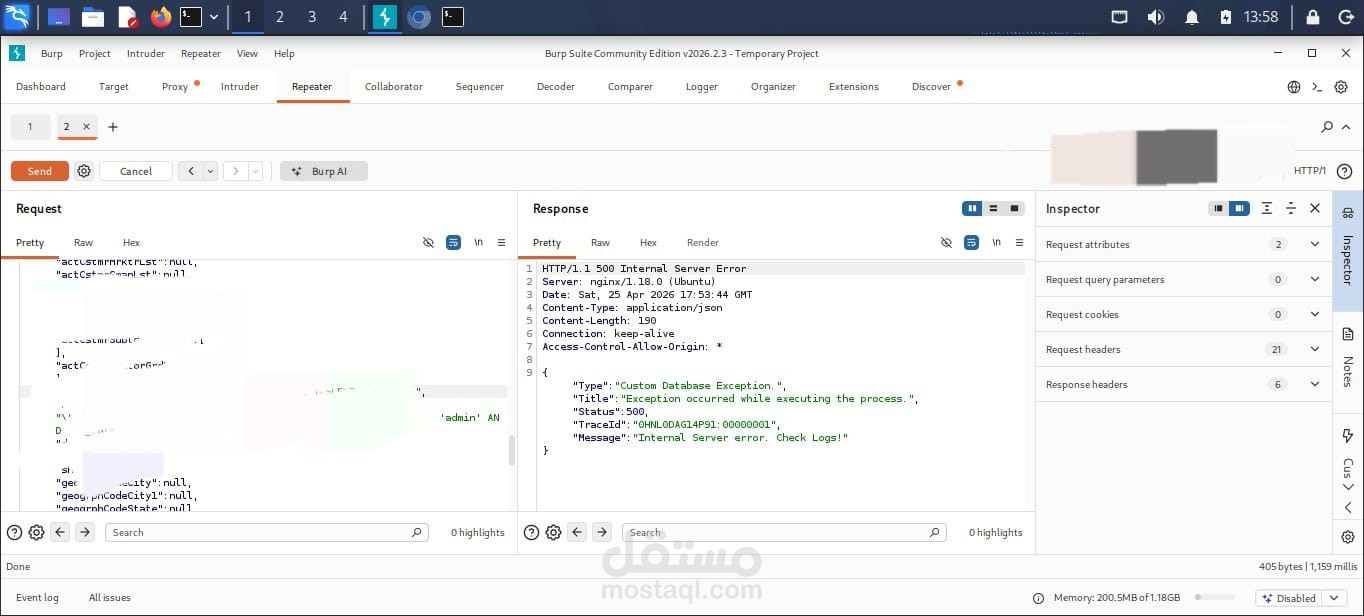The height and width of the screenshot is (616, 1364).
Task: Select Repeater request tab 1
Action: (30, 127)
